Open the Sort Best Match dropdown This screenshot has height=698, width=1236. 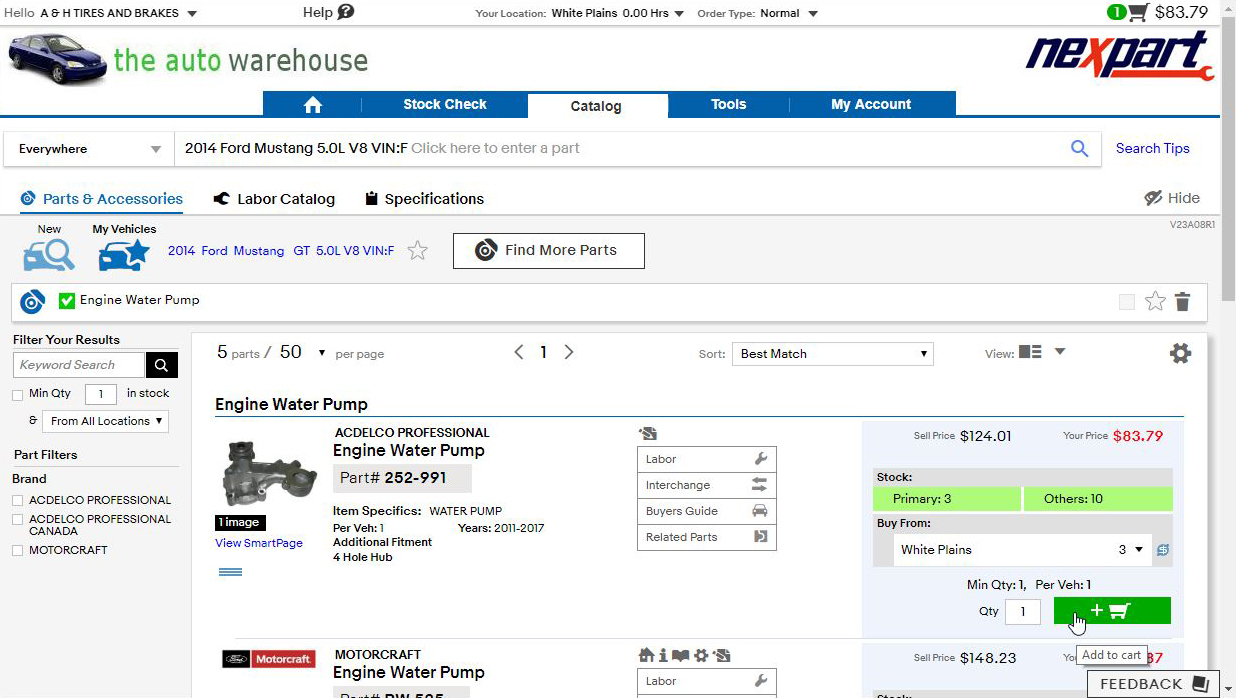[x=832, y=354]
